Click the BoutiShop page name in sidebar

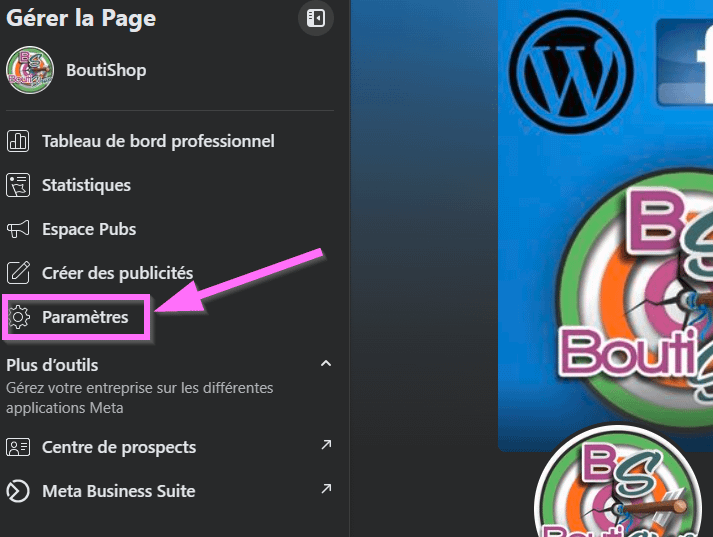106,70
